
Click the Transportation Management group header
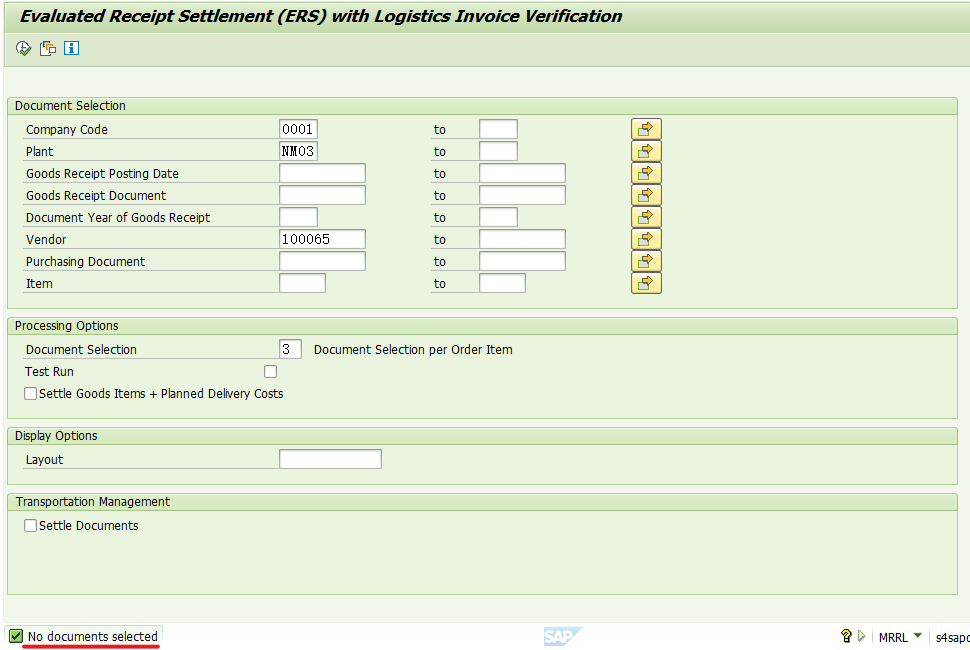click(x=93, y=502)
